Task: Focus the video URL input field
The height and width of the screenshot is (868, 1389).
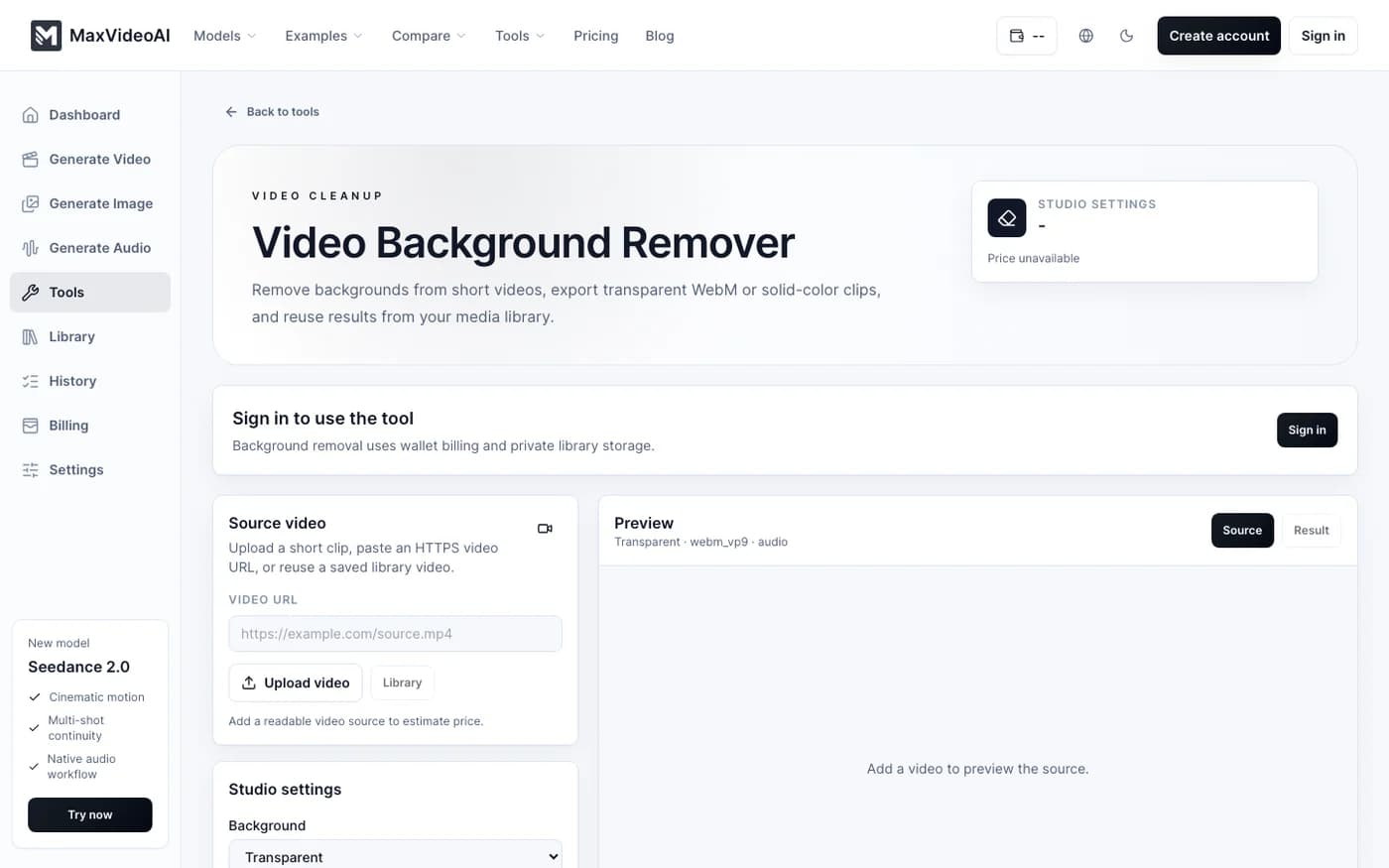Action: 395,634
